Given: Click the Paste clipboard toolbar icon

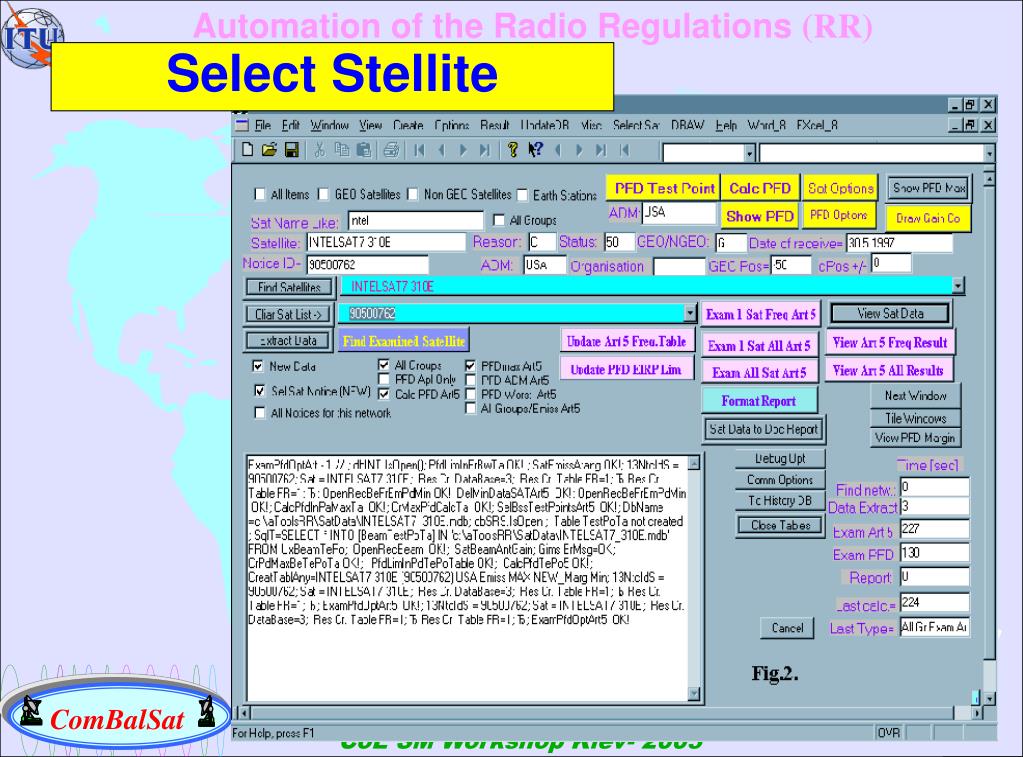Looking at the screenshot, I should [364, 150].
